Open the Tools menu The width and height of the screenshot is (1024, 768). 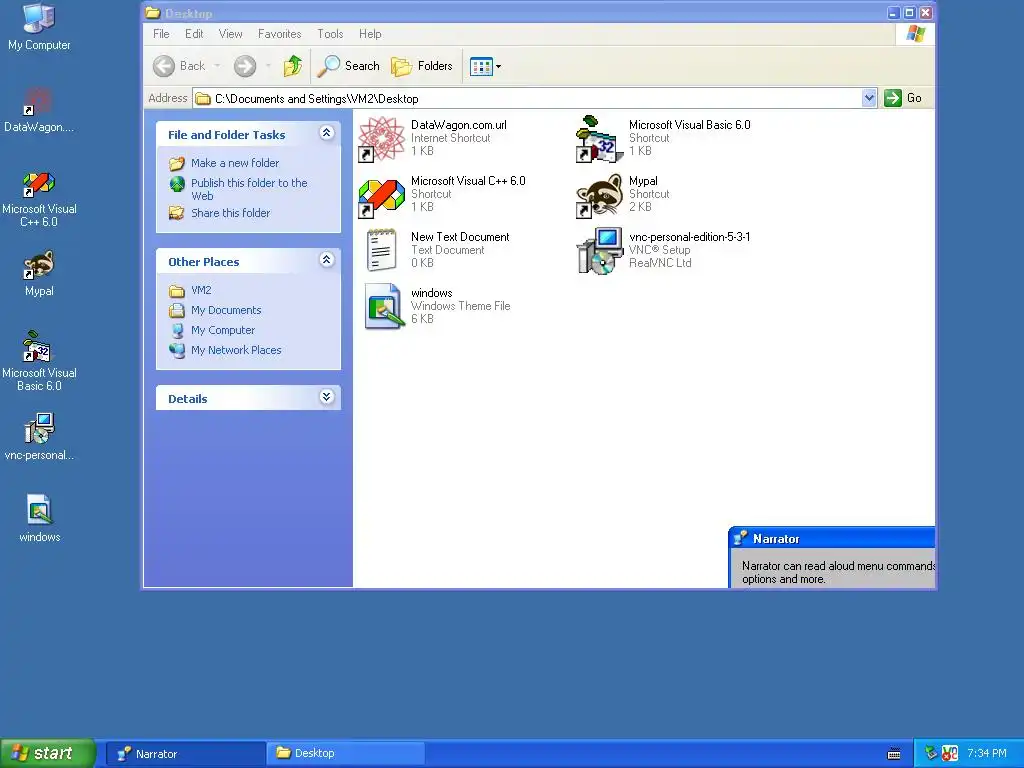(330, 34)
